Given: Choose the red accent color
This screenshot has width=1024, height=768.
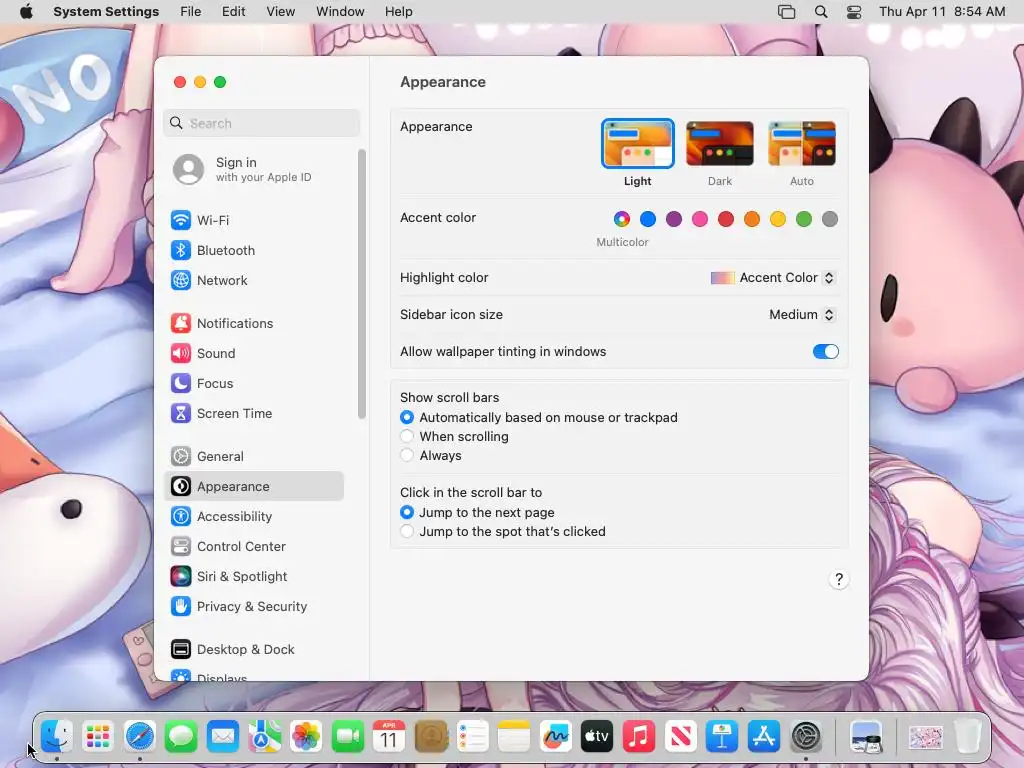Looking at the screenshot, I should point(726,219).
